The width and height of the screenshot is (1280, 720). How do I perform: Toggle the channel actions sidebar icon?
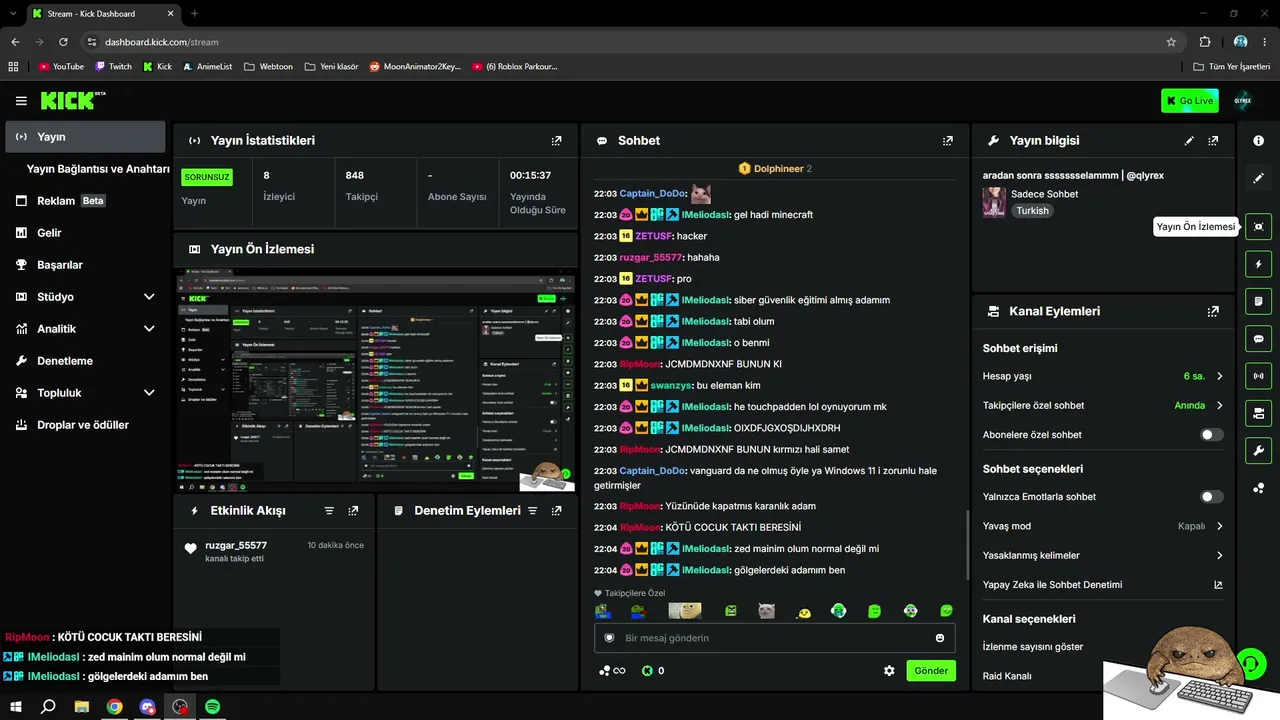1258,413
